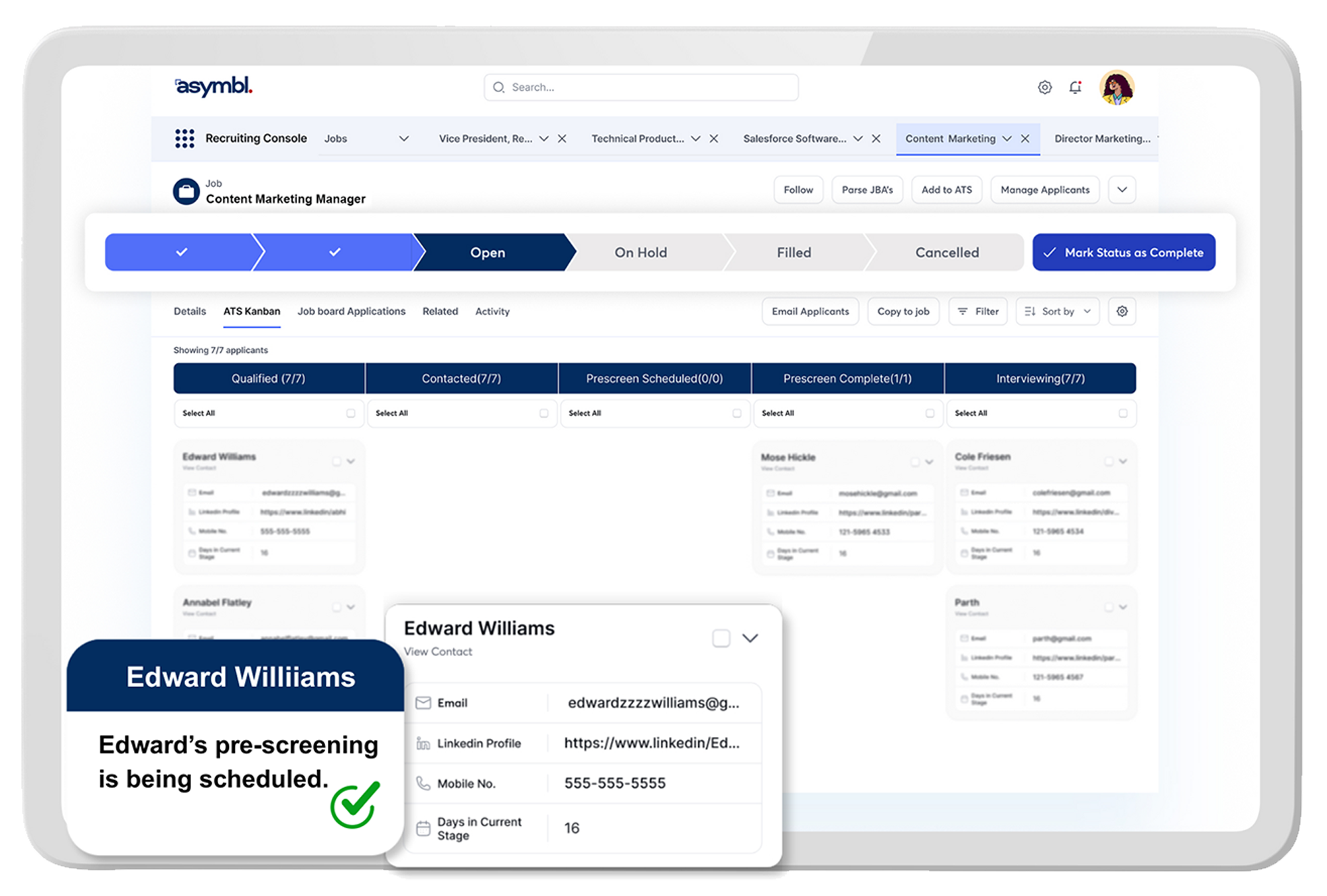Click the View Contact link for Edward Williams
Viewport: 1327px width, 896px height.
[438, 651]
